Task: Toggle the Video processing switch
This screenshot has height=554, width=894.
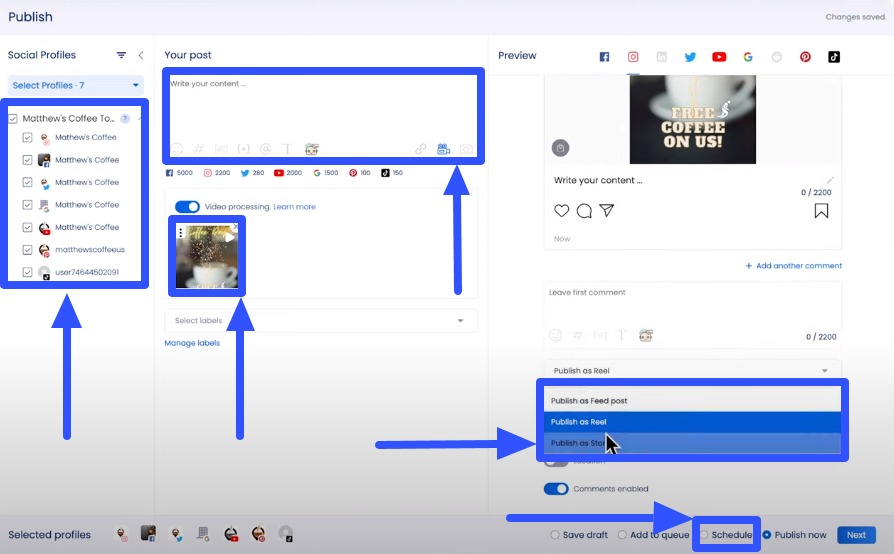Action: pyautogui.click(x=187, y=207)
